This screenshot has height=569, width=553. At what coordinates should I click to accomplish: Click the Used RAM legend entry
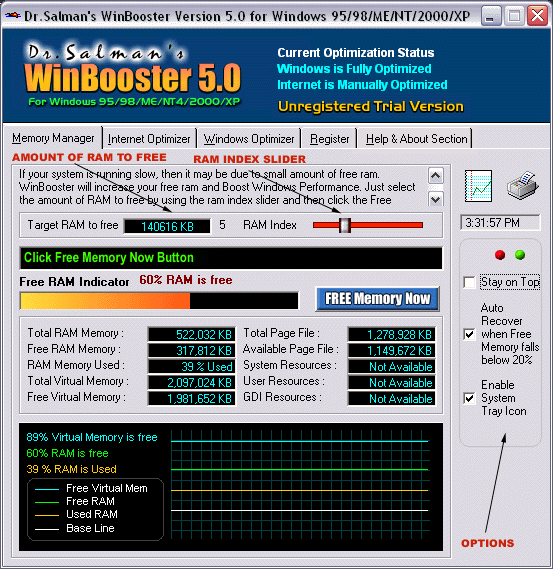click(x=77, y=514)
